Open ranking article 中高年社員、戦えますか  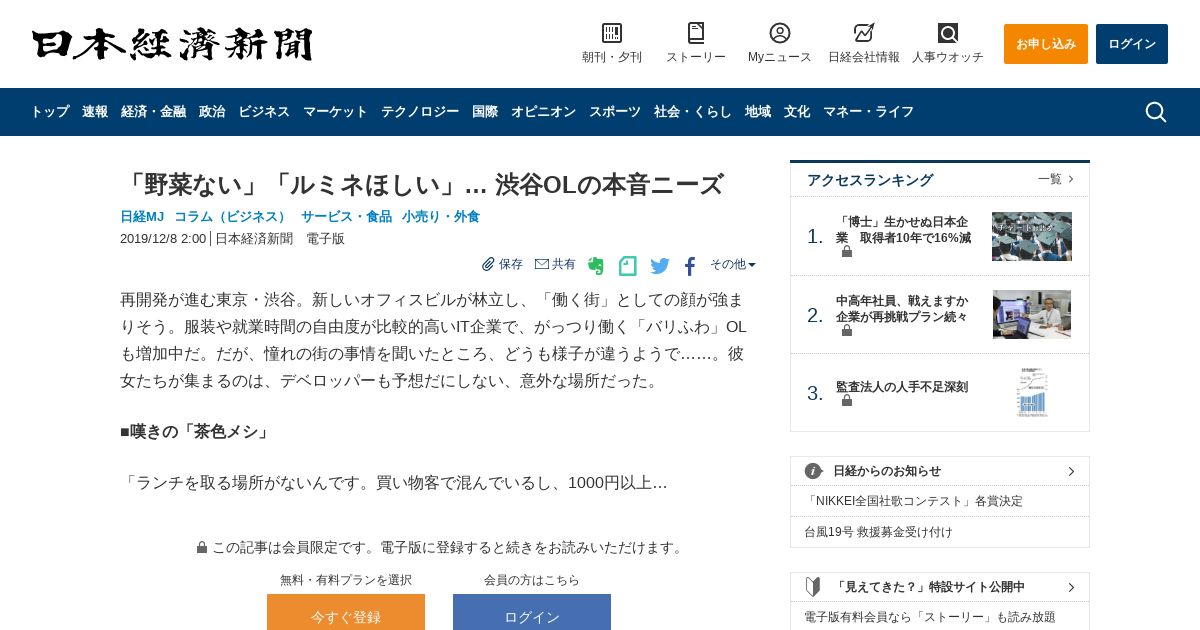[x=902, y=308]
